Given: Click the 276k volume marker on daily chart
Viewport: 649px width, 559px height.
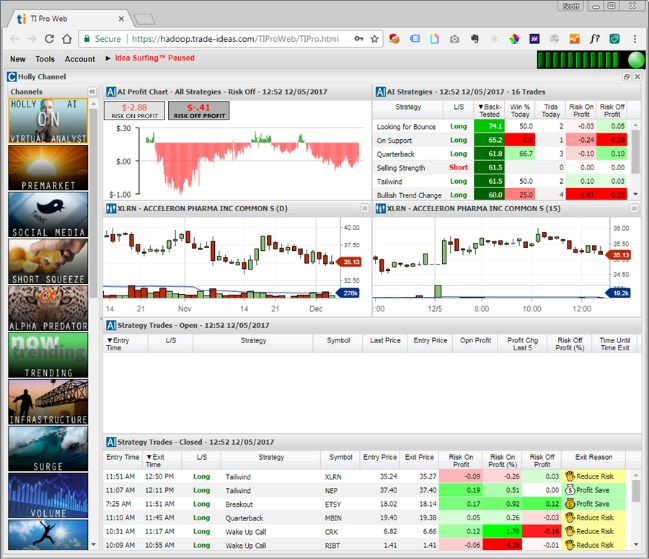Looking at the screenshot, I should pos(349,293).
